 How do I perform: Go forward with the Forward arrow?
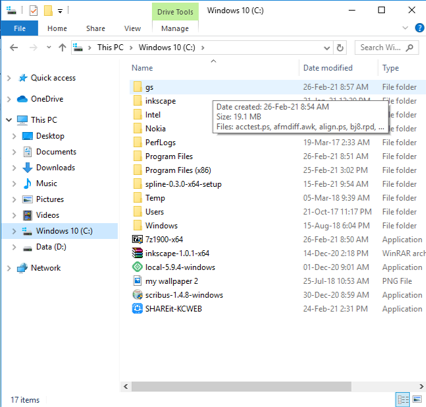point(33,48)
